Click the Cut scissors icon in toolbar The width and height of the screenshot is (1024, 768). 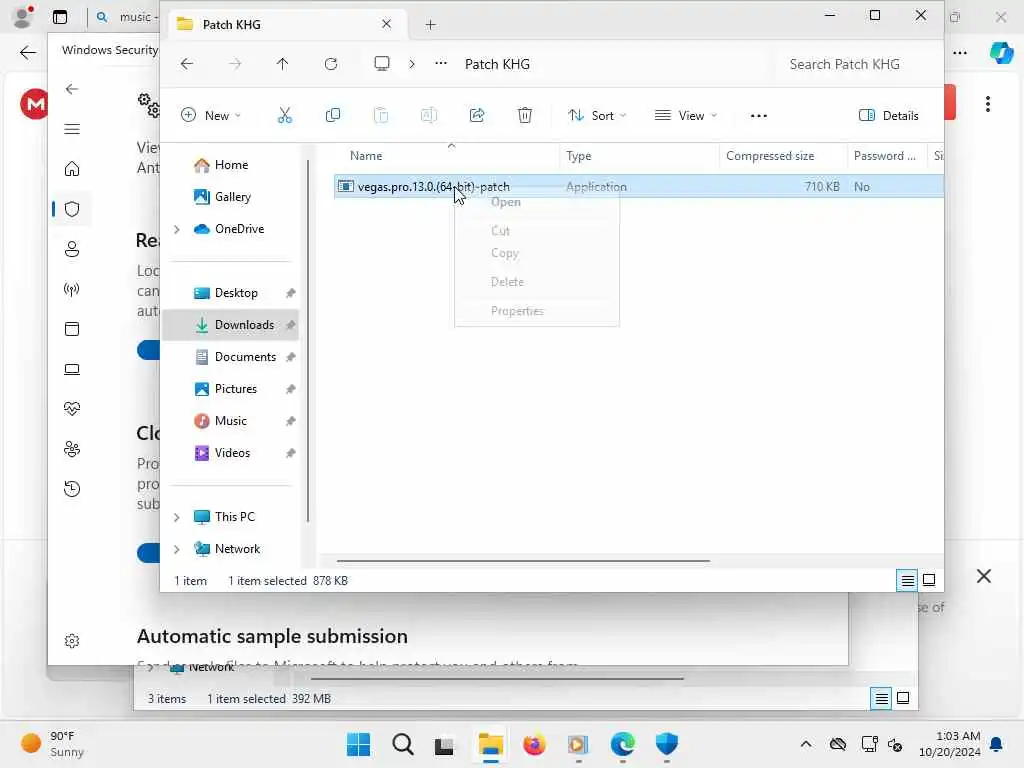[x=284, y=116]
